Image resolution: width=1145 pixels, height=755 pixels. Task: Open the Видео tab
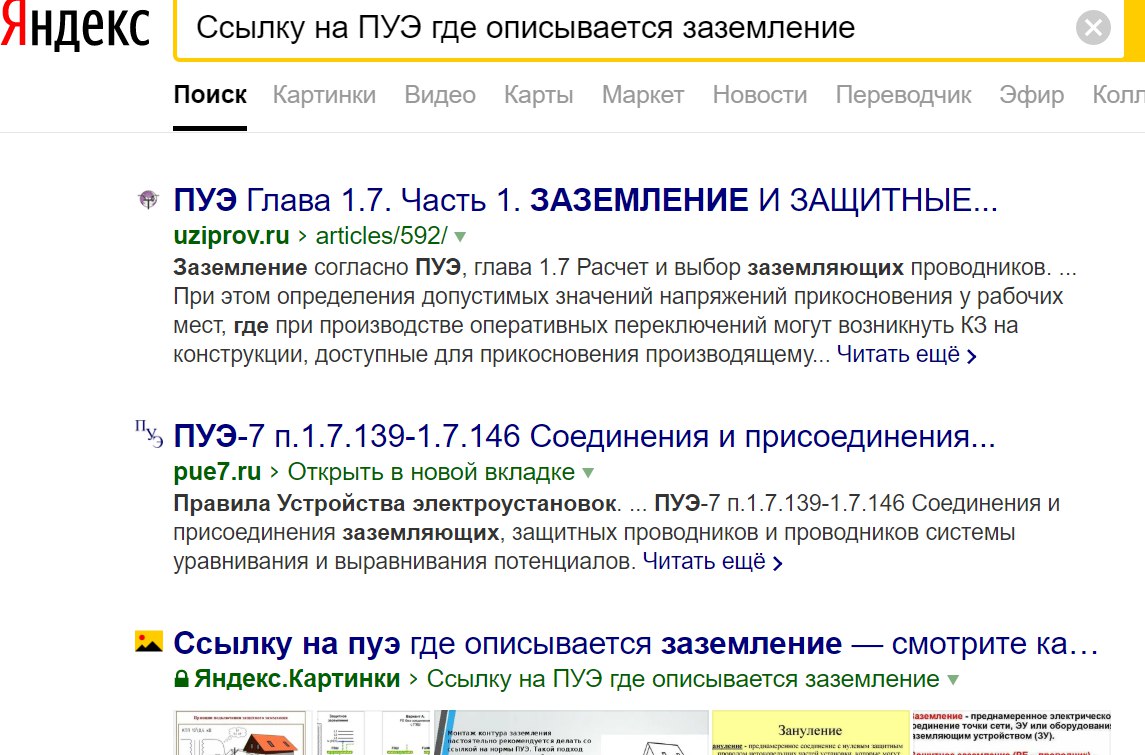pos(440,95)
